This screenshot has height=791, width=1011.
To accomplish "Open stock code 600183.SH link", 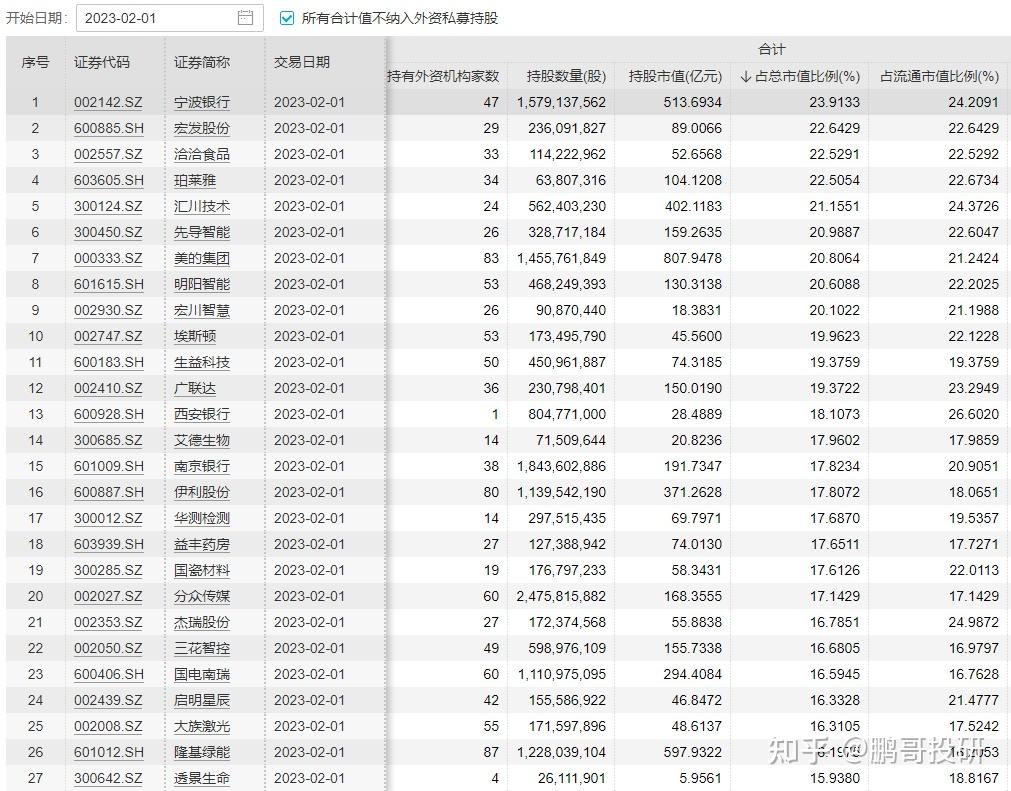I will (109, 362).
